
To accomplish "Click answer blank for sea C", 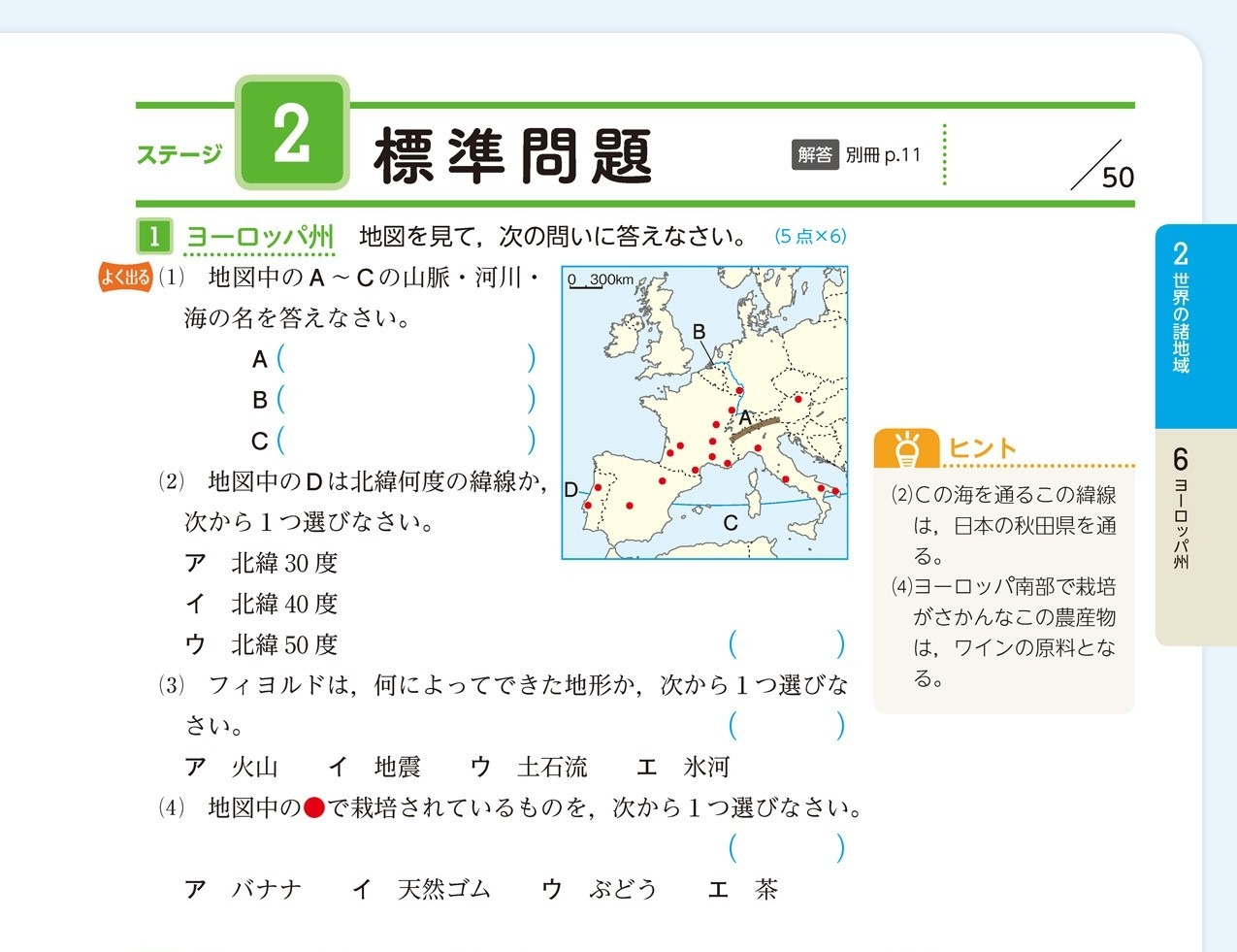I will click(x=406, y=441).
